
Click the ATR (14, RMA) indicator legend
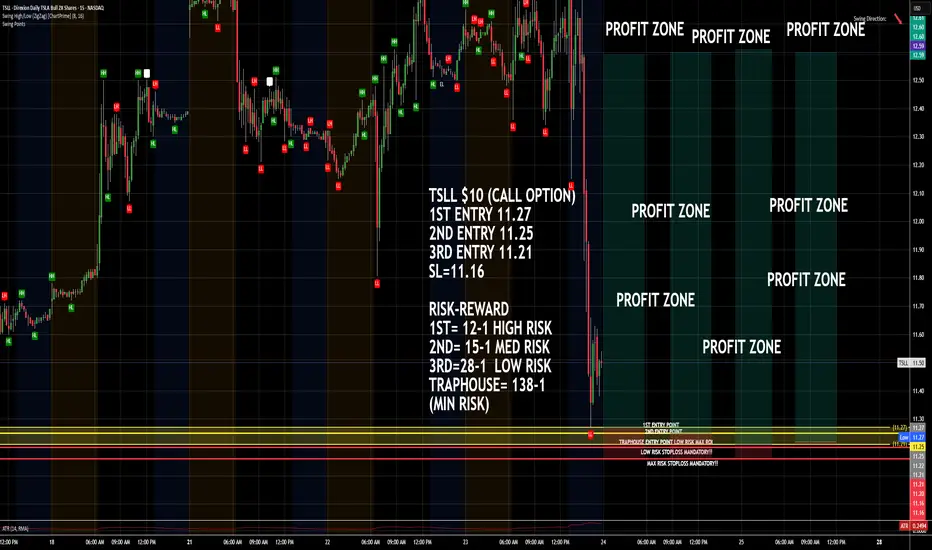click(x=15, y=529)
